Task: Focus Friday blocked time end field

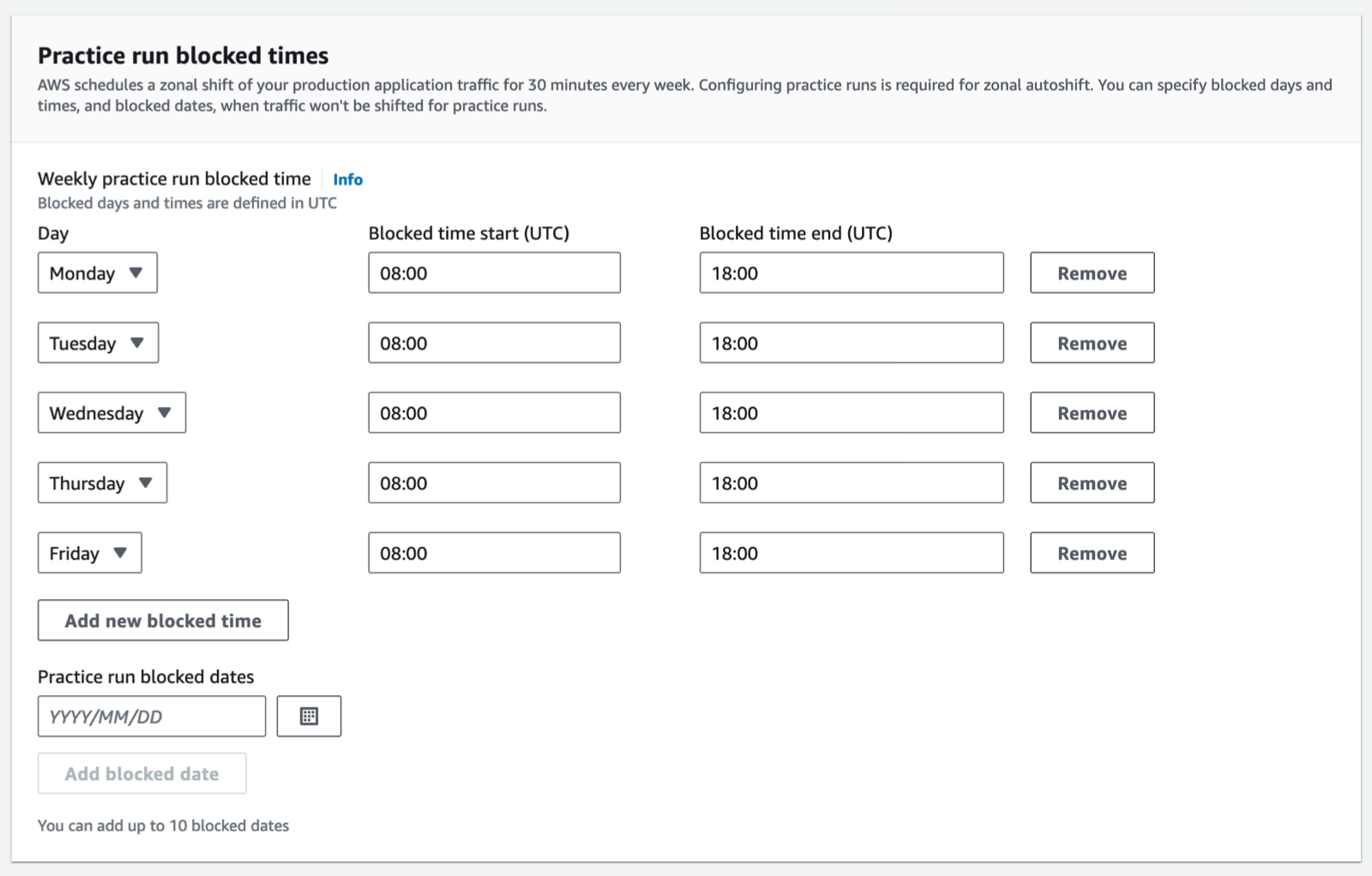Action: 851,553
